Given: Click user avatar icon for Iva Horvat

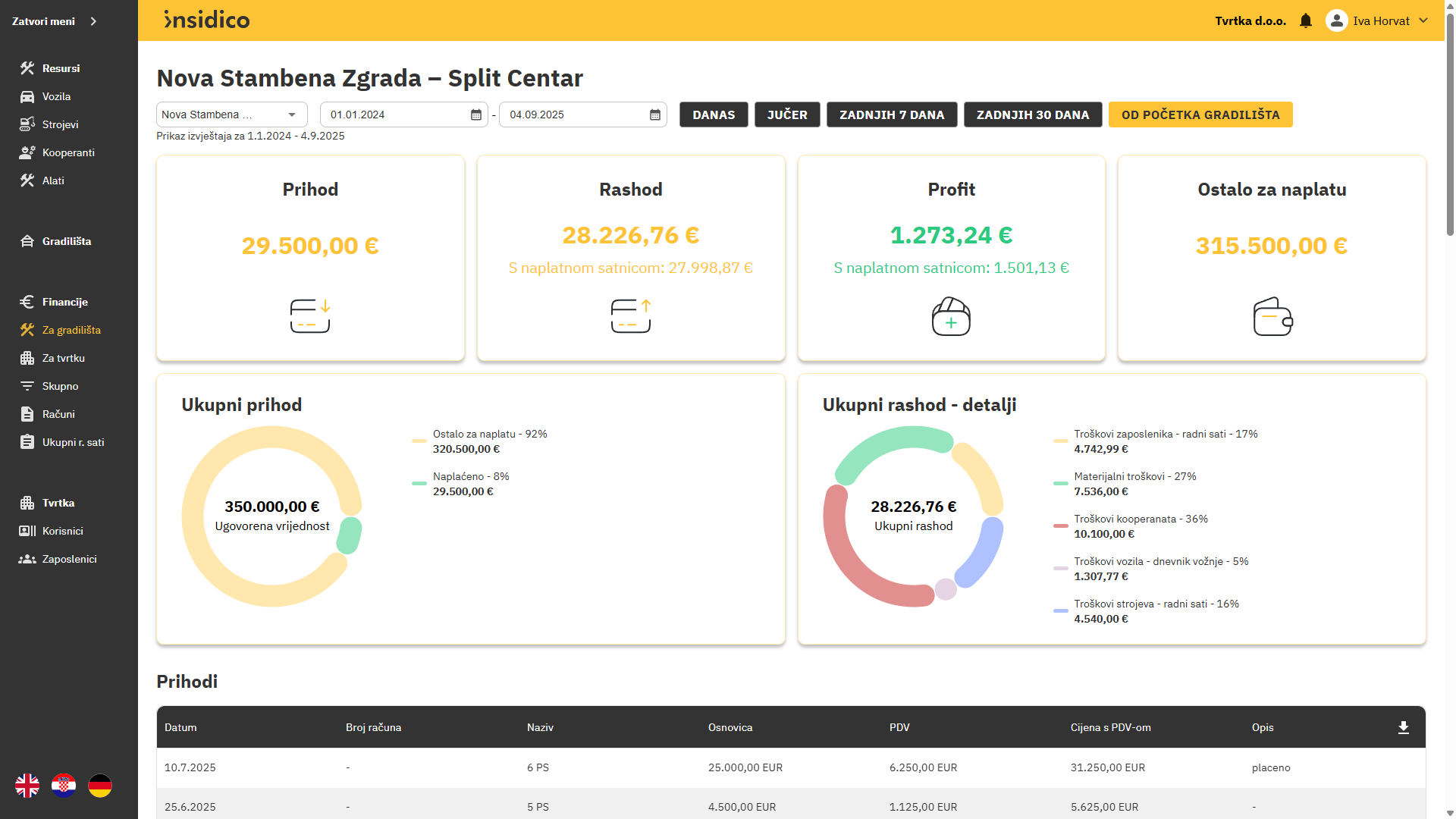Looking at the screenshot, I should [x=1336, y=21].
